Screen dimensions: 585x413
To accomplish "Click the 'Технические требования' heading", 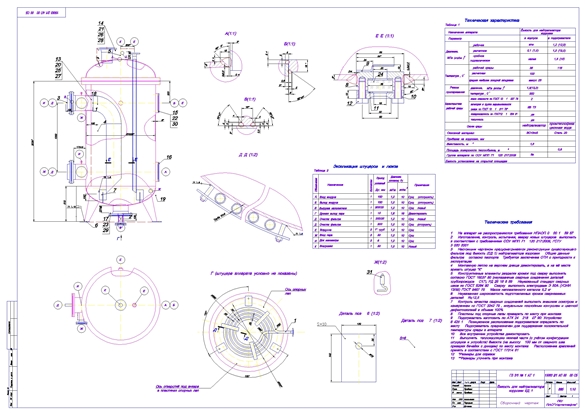I will click(508, 222).
